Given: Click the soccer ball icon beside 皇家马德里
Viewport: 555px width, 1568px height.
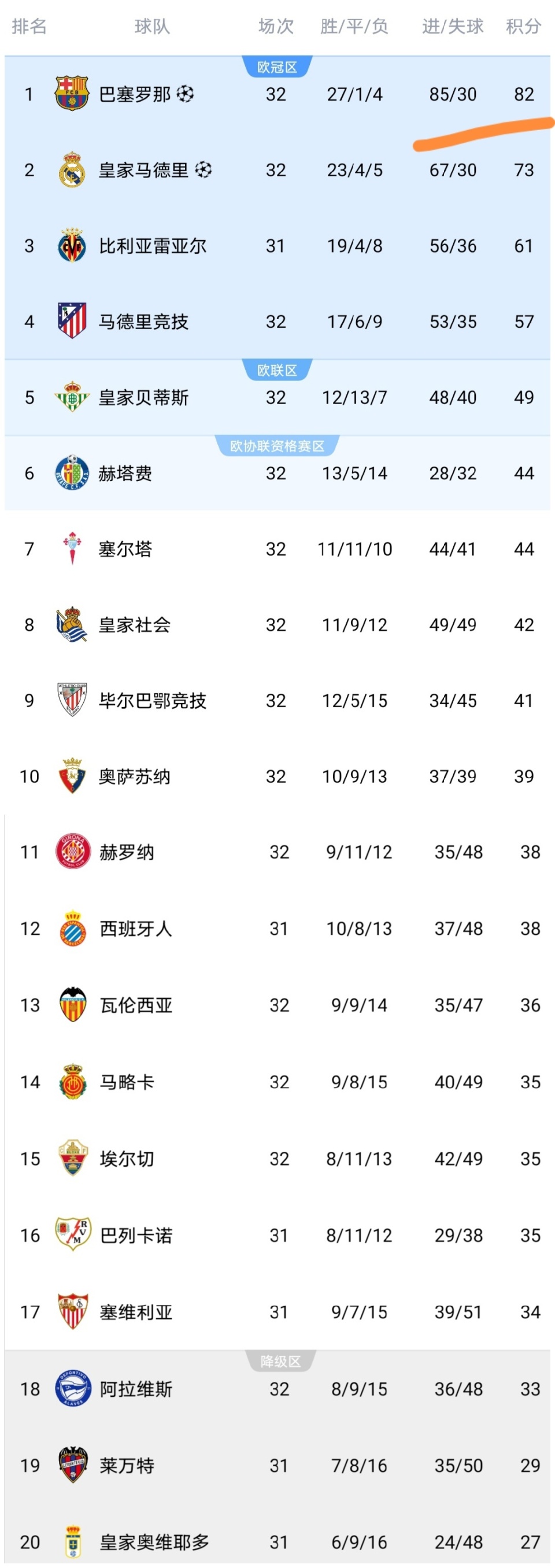Looking at the screenshot, I should click(x=203, y=170).
